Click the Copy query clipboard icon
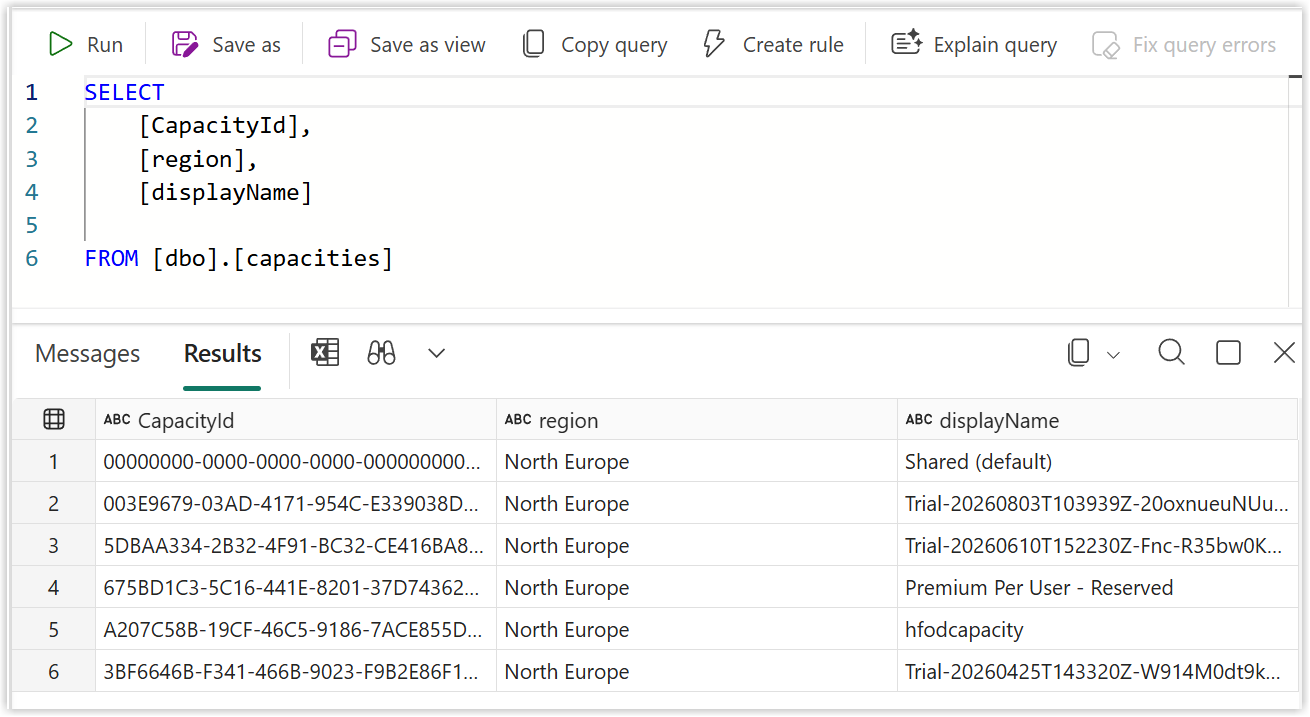Viewport: 1310px width, 717px height. click(534, 44)
